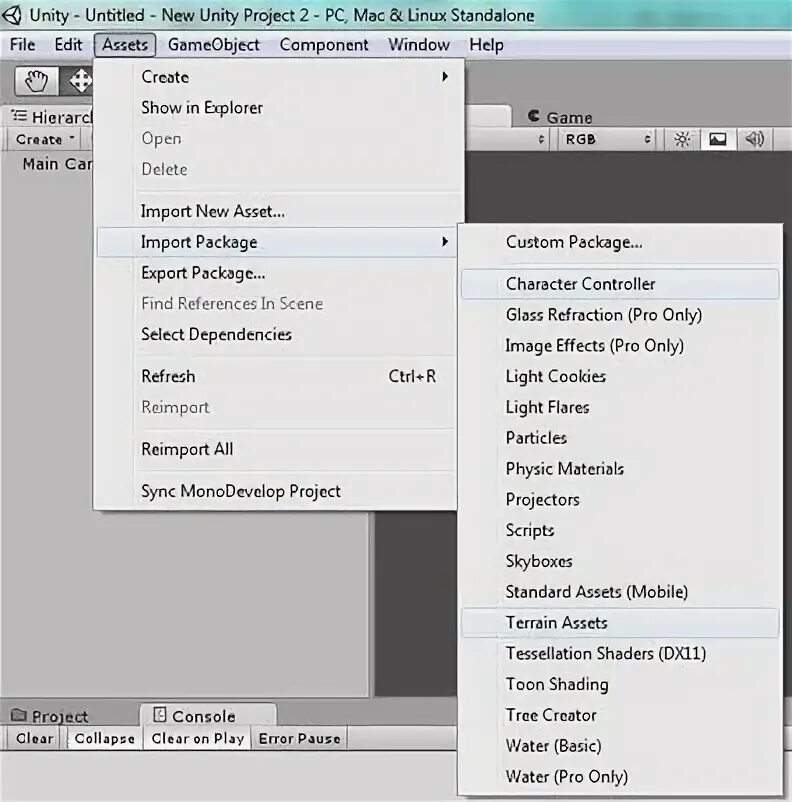Image resolution: width=792 pixels, height=802 pixels.
Task: Click the Assets menu
Action: point(125,45)
